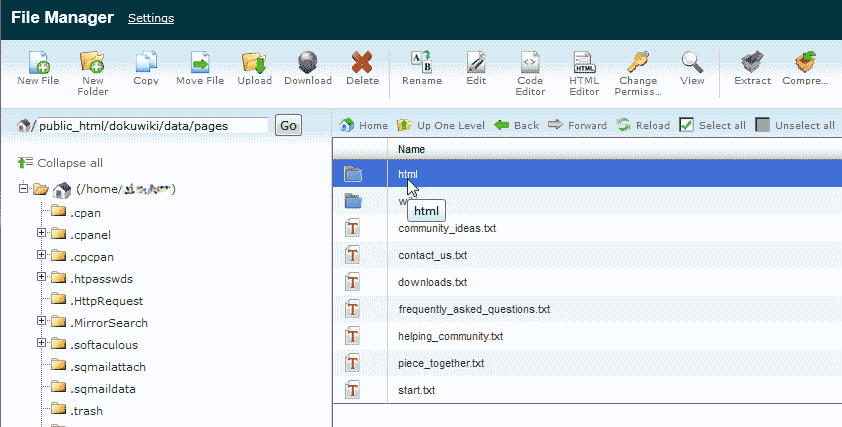Click the Upload icon
This screenshot has height=427, width=842.
tap(253, 62)
